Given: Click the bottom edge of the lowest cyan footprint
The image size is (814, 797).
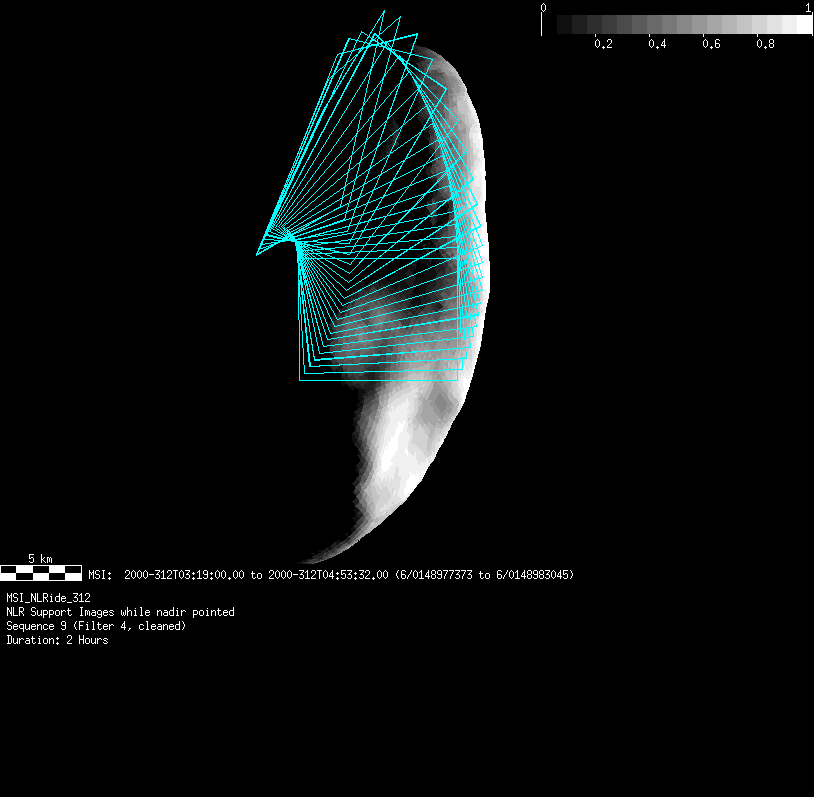Looking at the screenshot, I should coord(380,381).
